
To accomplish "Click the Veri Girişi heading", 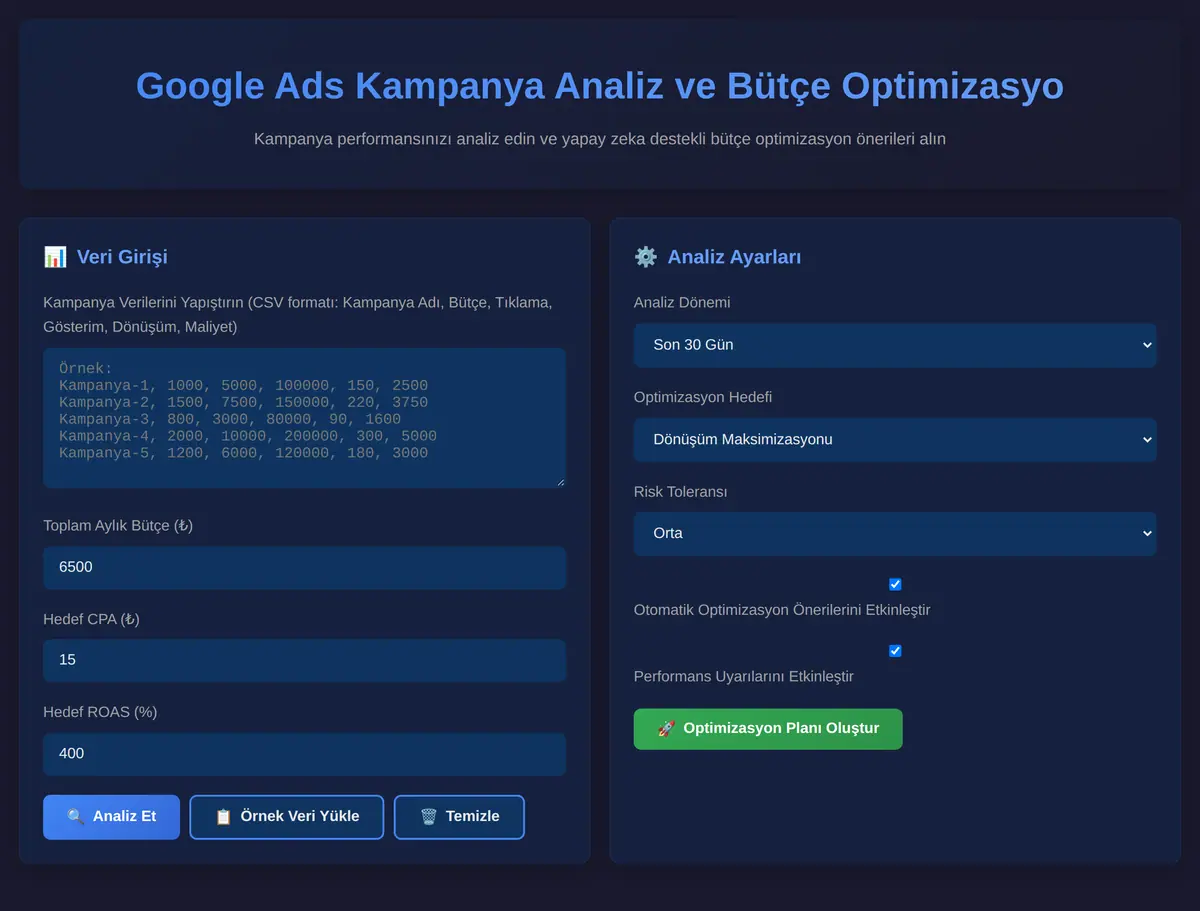I will point(122,257).
